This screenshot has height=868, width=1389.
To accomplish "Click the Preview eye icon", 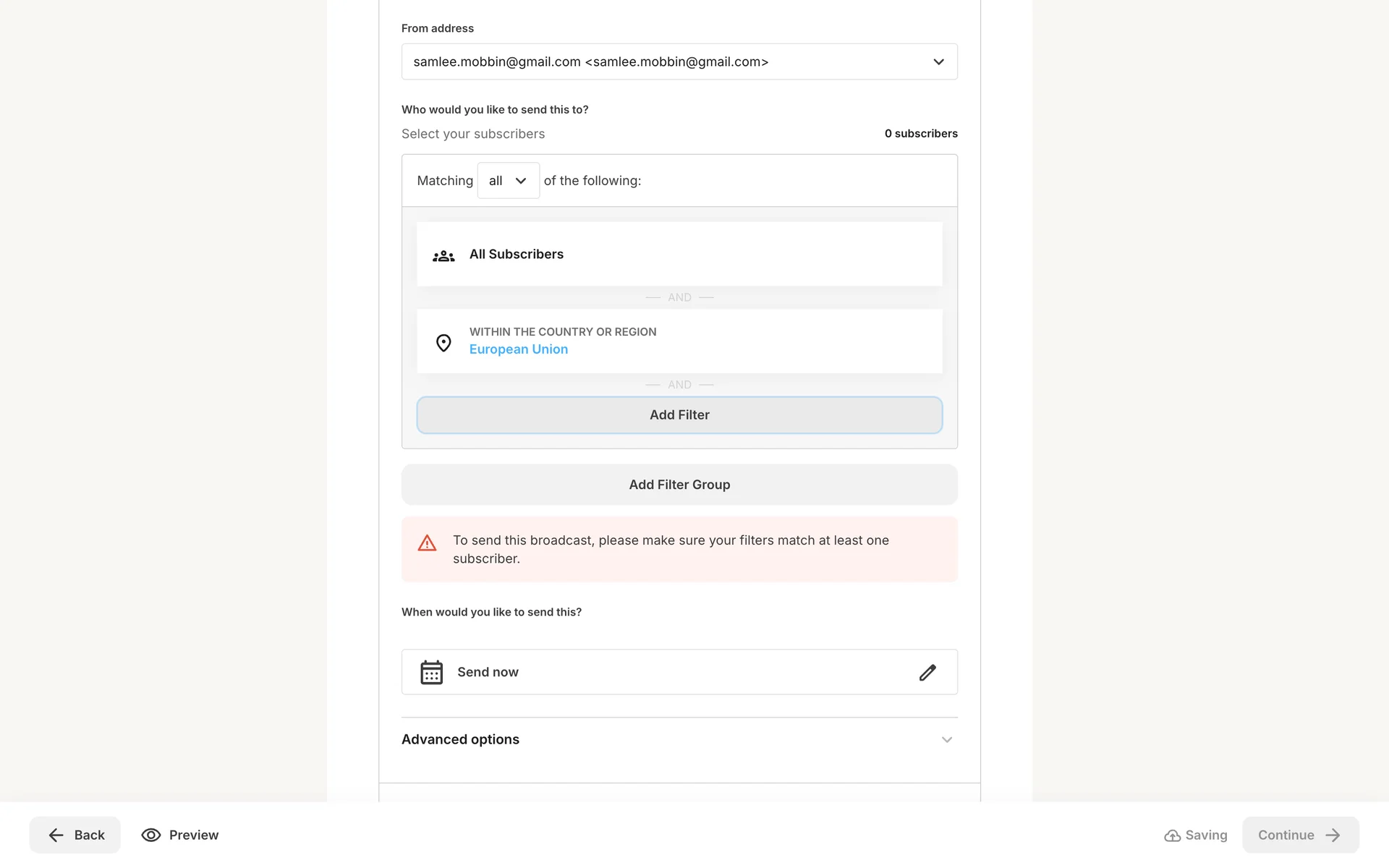I will click(150, 835).
